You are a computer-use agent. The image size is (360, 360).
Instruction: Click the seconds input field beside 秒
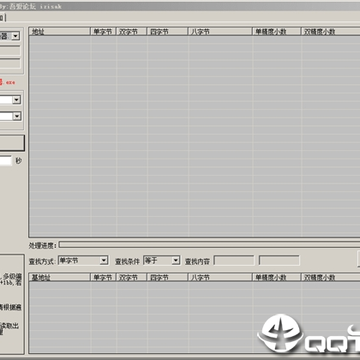6,161
